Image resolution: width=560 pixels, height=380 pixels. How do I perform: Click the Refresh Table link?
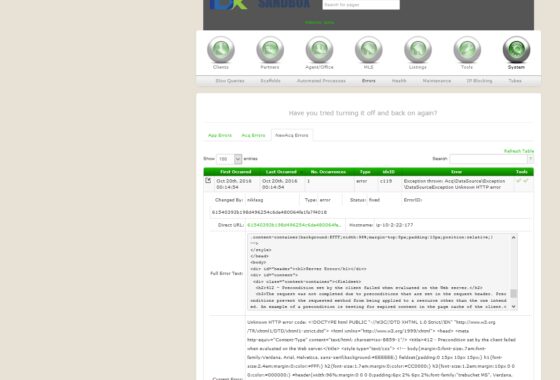[x=519, y=151]
